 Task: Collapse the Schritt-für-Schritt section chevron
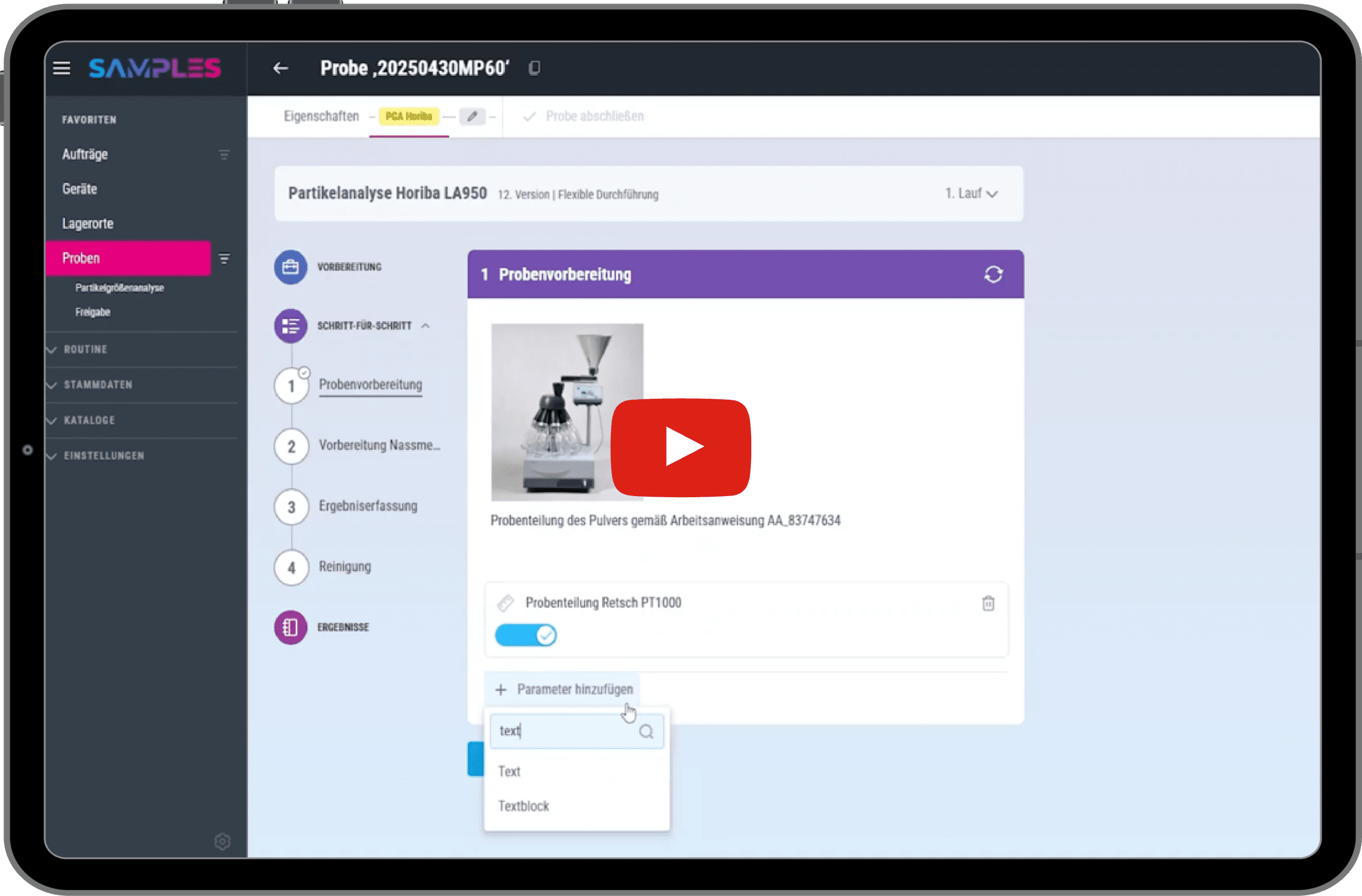click(425, 326)
